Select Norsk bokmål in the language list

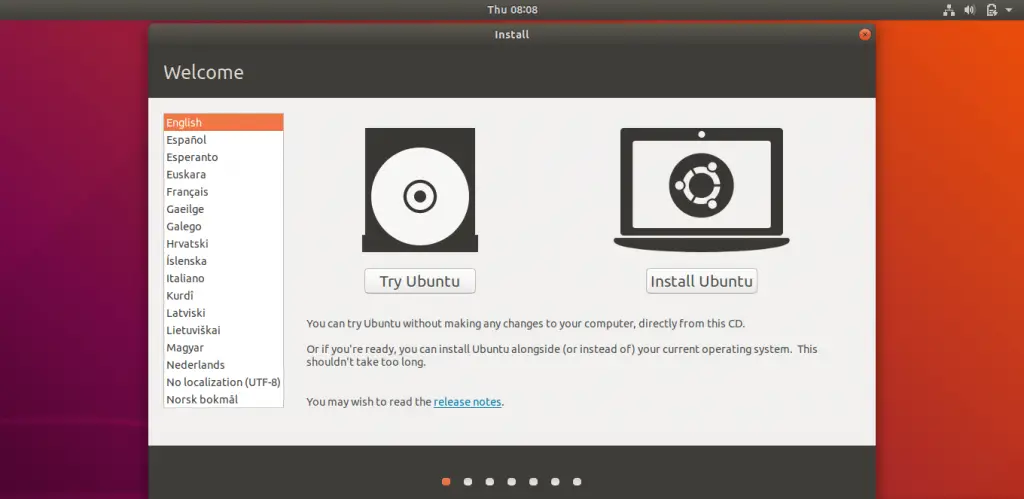tap(223, 399)
